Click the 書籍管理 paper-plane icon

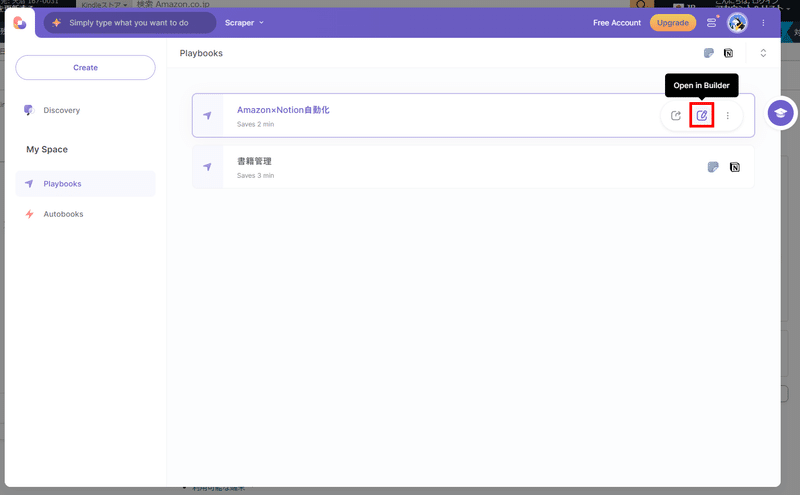point(207,167)
